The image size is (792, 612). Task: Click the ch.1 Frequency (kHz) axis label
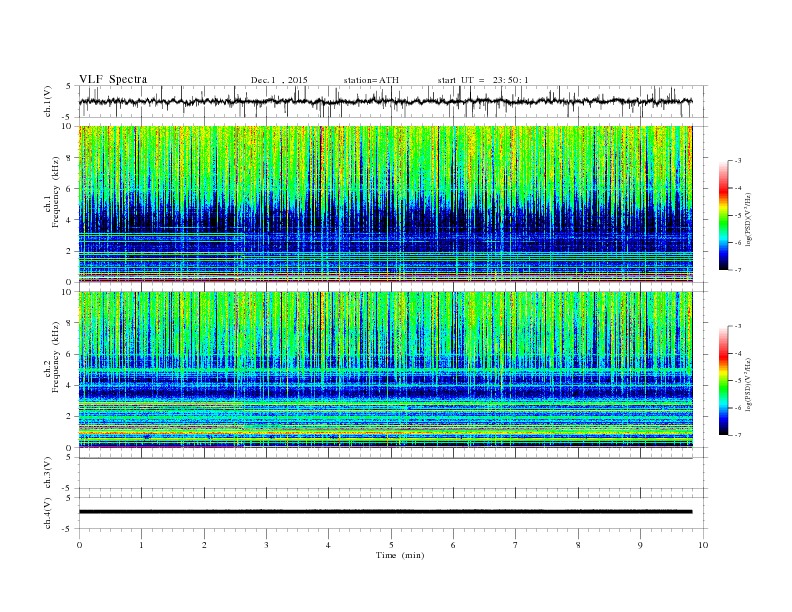52,192
